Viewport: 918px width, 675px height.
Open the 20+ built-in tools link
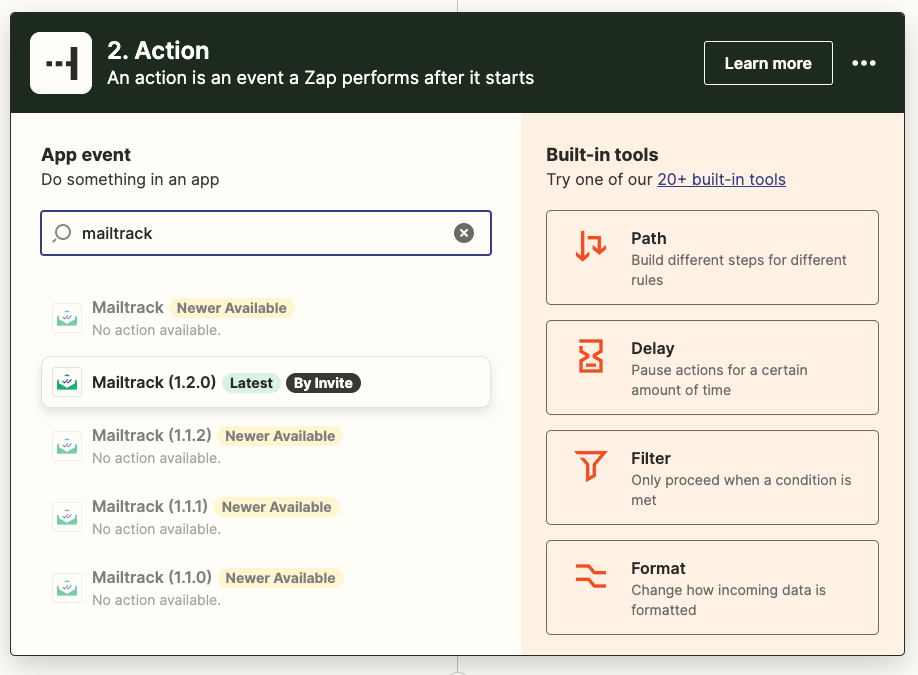pos(719,179)
